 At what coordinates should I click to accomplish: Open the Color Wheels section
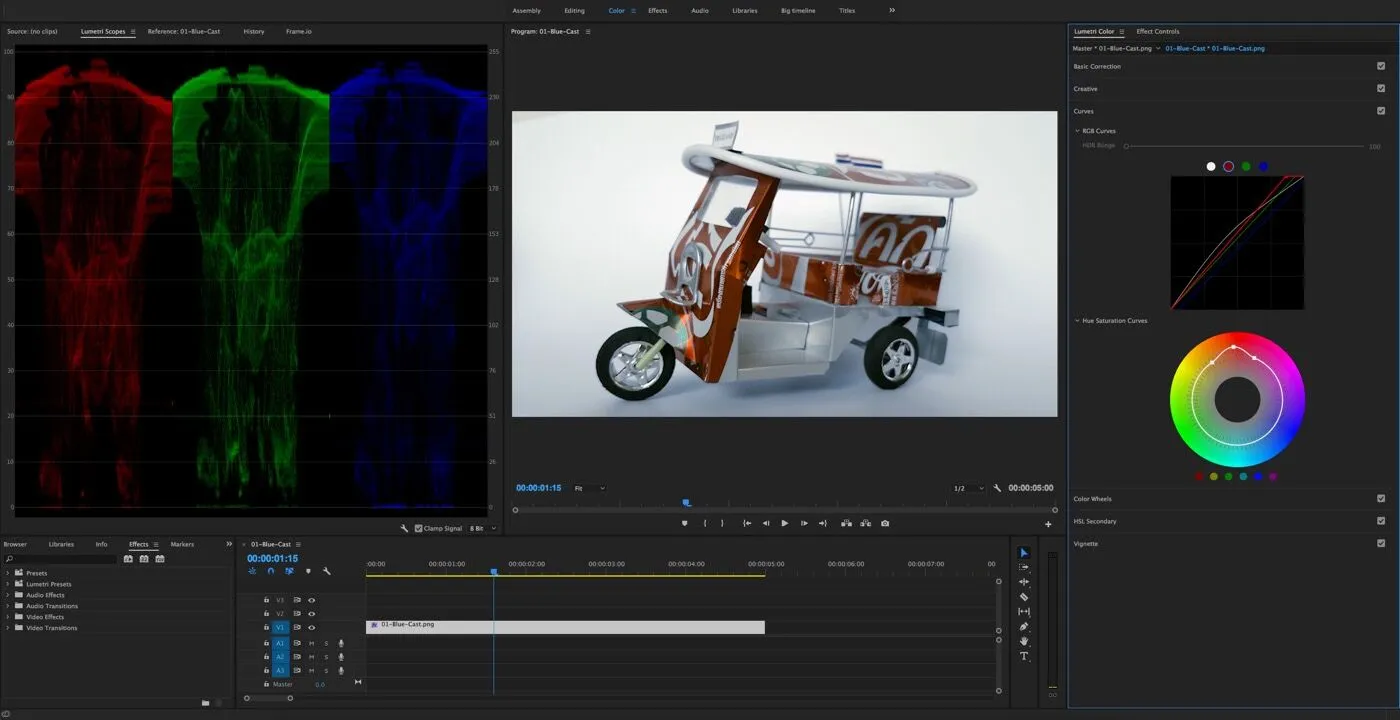pos(1092,499)
